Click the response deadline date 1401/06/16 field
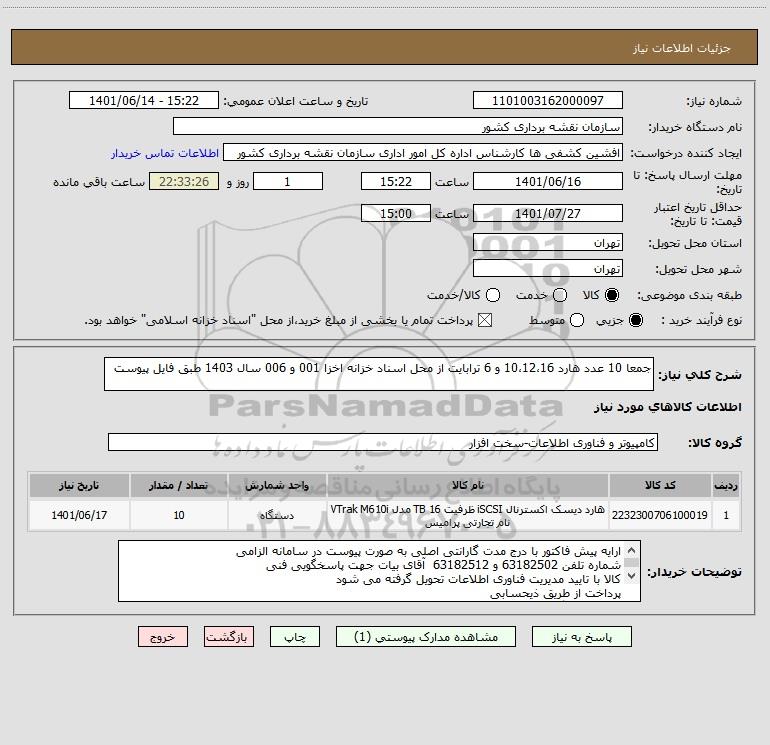Screen dimensions: 770x745 [x=548, y=181]
